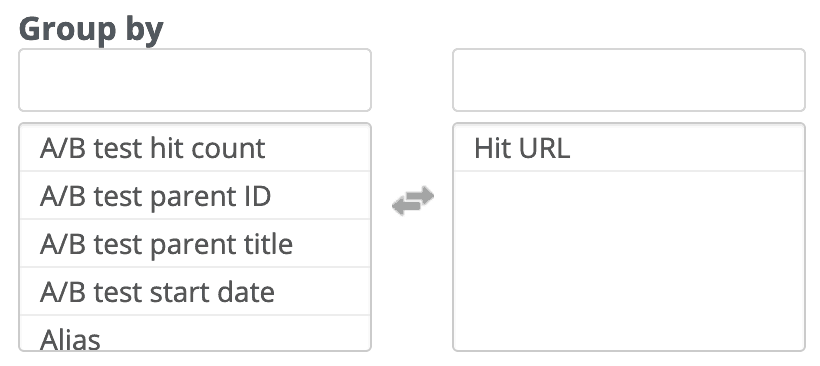Screen dimensions: 820x366
Task: Select the partially visible 'Alias' item
Action: [x=195, y=333]
